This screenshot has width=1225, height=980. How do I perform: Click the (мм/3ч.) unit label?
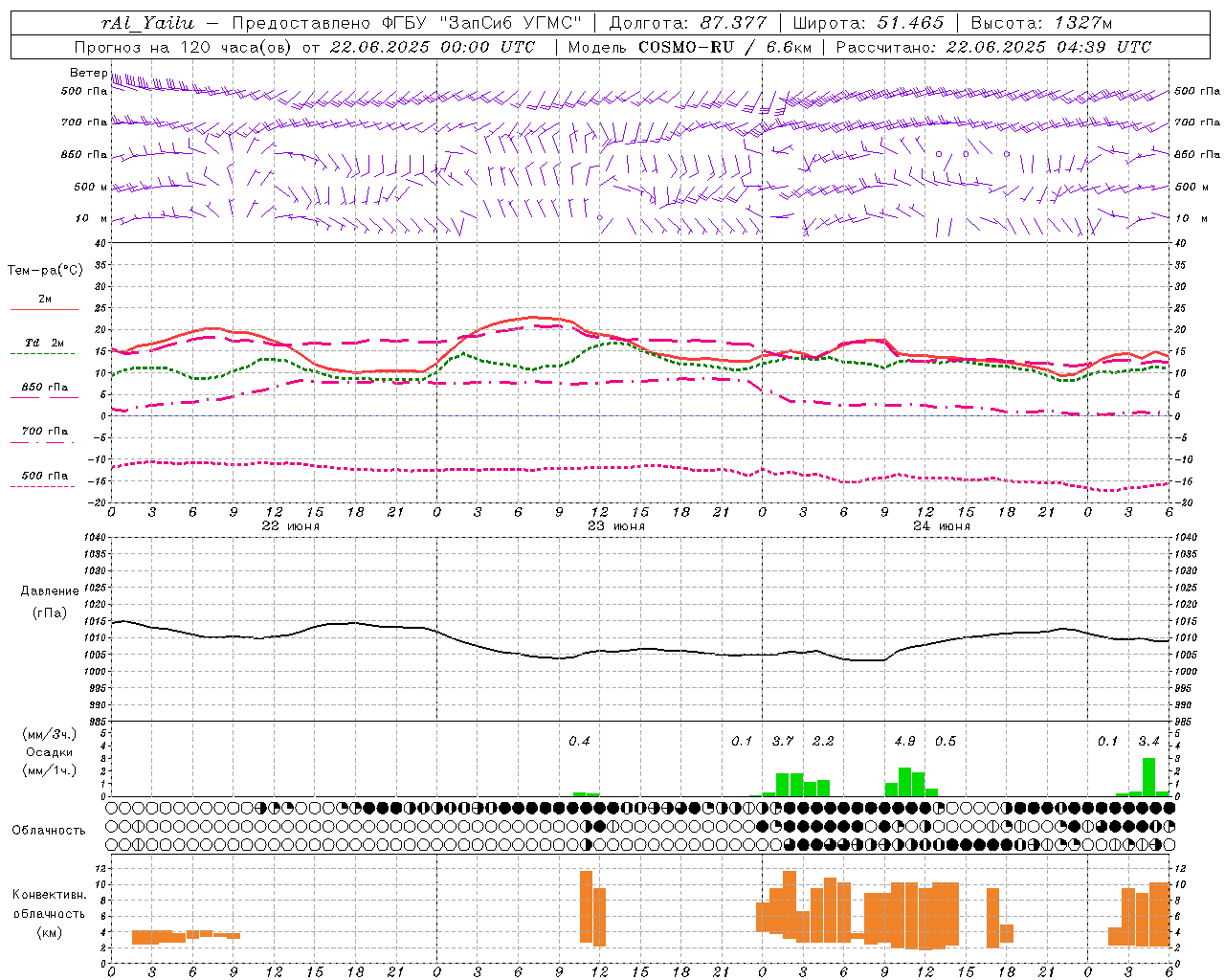point(50,734)
